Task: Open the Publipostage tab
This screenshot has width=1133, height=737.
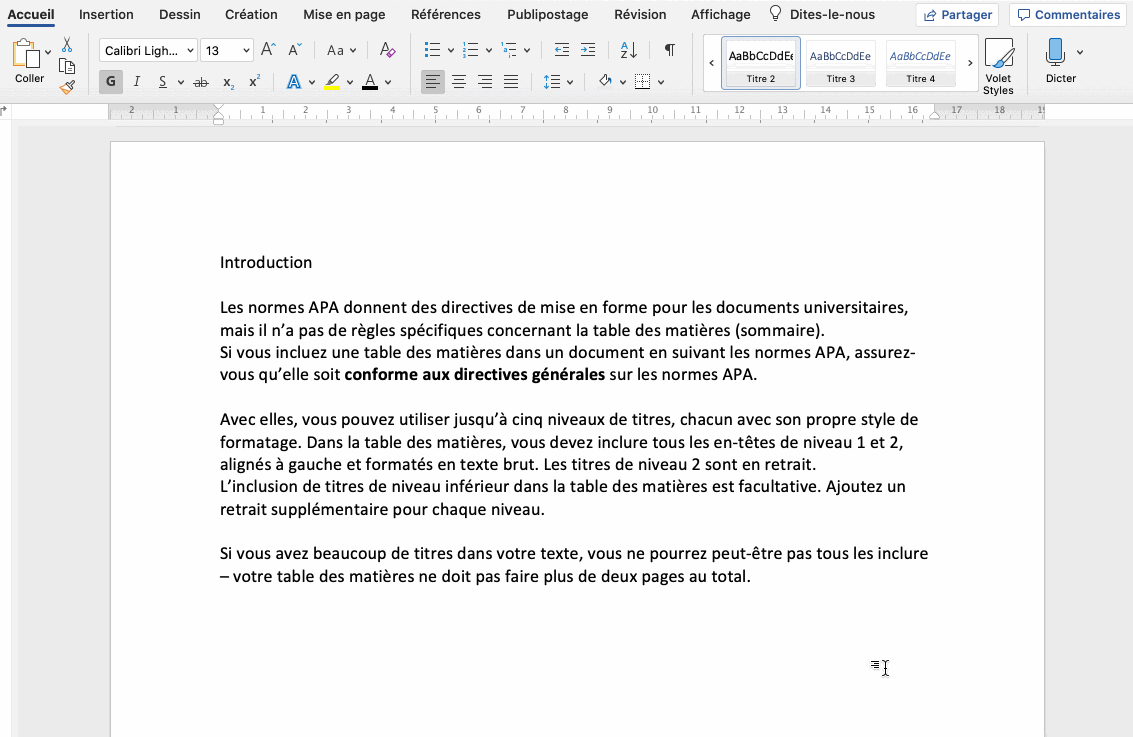Action: coord(547,14)
